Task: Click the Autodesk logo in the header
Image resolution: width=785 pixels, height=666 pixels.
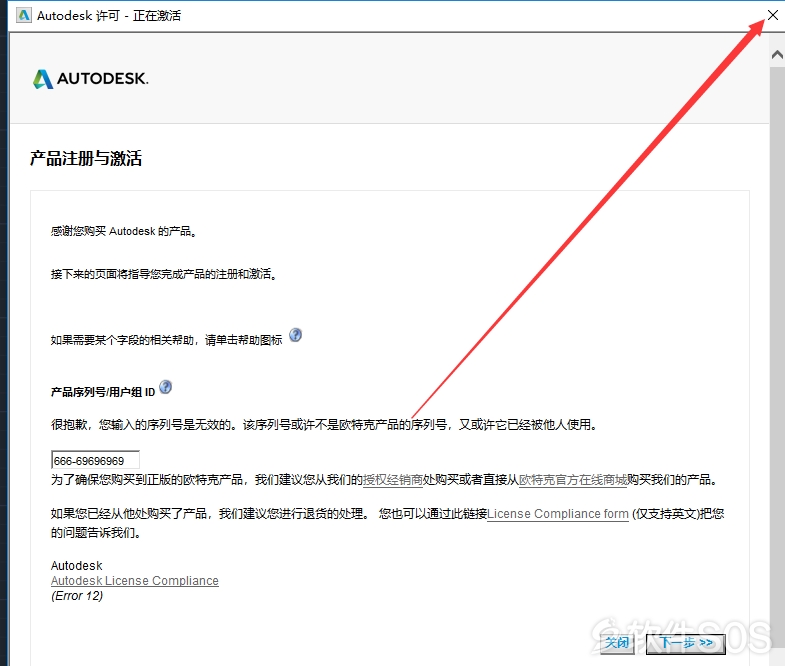Action: point(91,79)
